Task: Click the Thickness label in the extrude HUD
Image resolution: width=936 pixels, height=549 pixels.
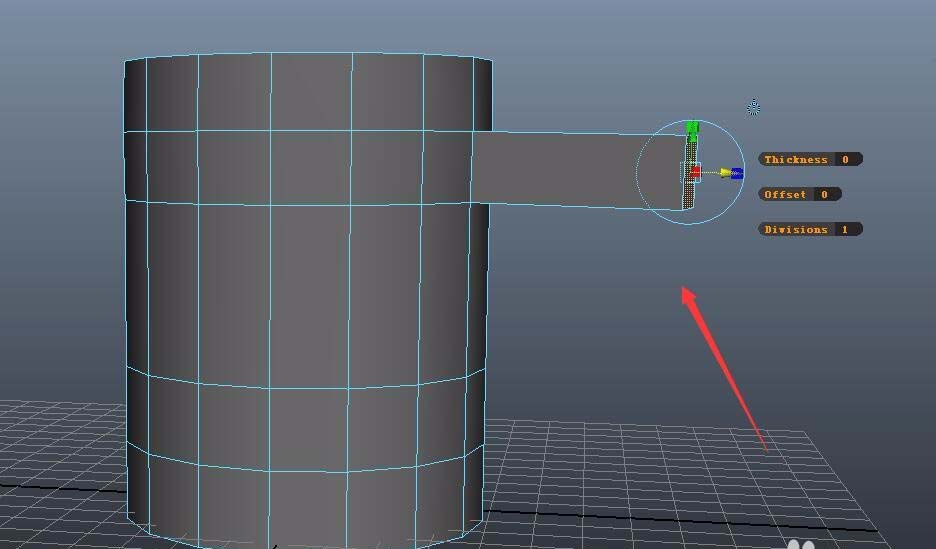Action: [x=796, y=159]
